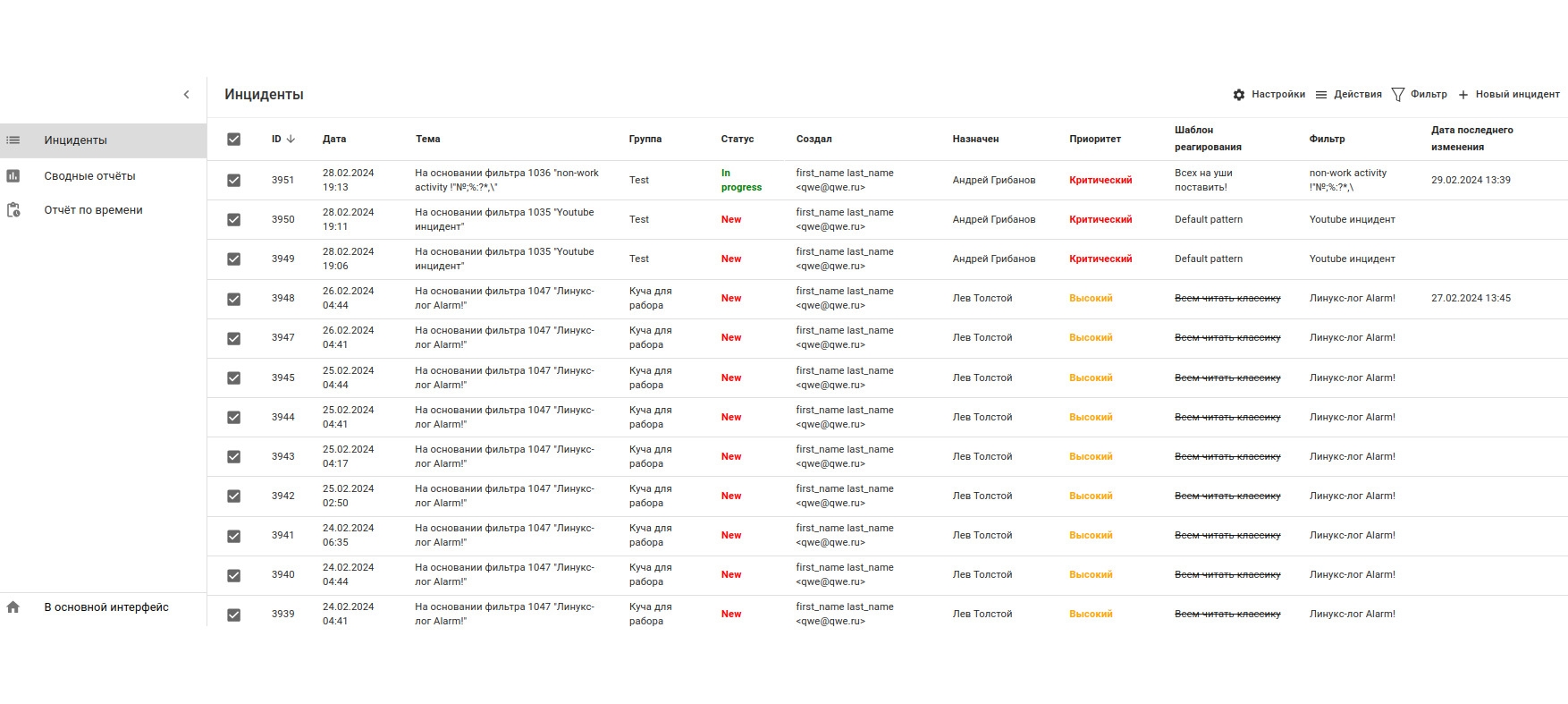
Task: Deselect the checkbox for incident 3942
Action: [234, 496]
